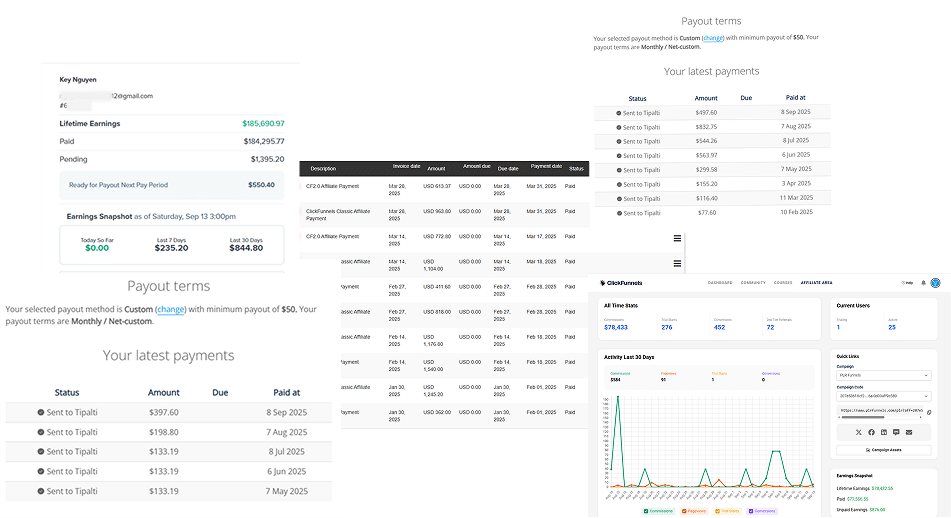This screenshot has width=951, height=518.
Task: Click the Ready for Payout Next Pay Period box
Action: point(172,185)
